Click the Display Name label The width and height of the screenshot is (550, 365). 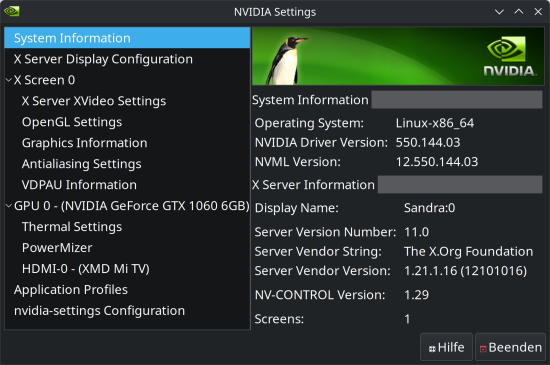(x=296, y=208)
